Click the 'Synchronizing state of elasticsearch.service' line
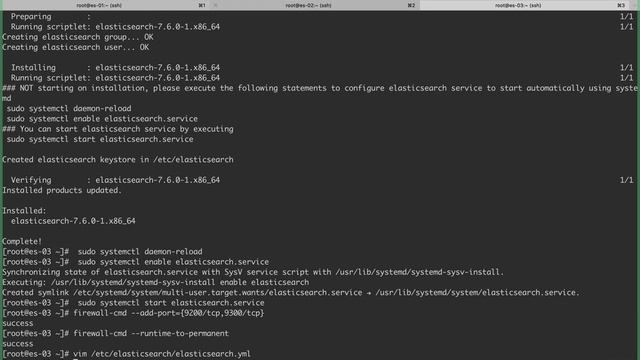The width and height of the screenshot is (640, 360). click(253, 271)
